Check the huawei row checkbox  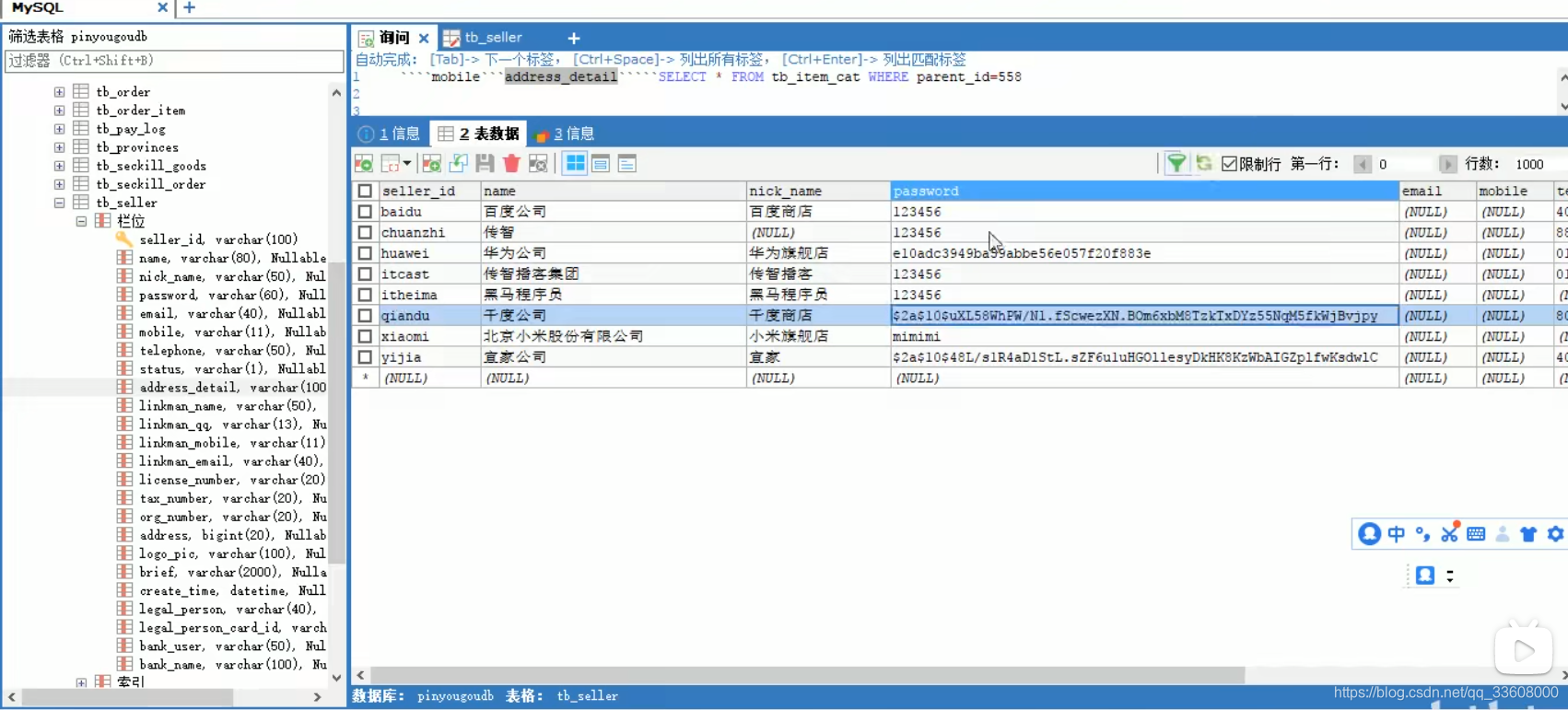[x=365, y=253]
